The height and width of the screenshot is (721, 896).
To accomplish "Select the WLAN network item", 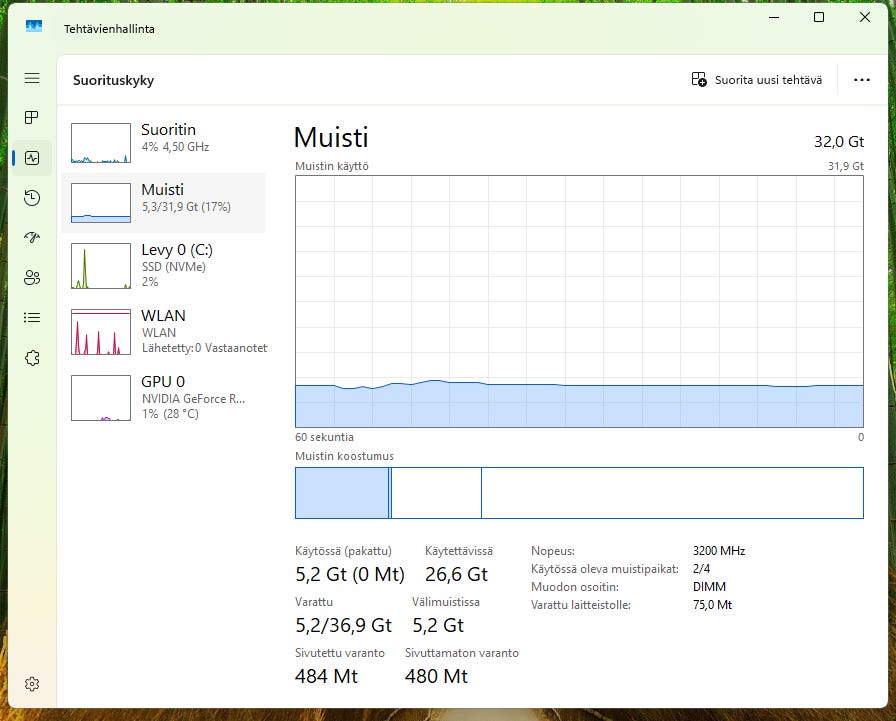I will pyautogui.click(x=164, y=331).
